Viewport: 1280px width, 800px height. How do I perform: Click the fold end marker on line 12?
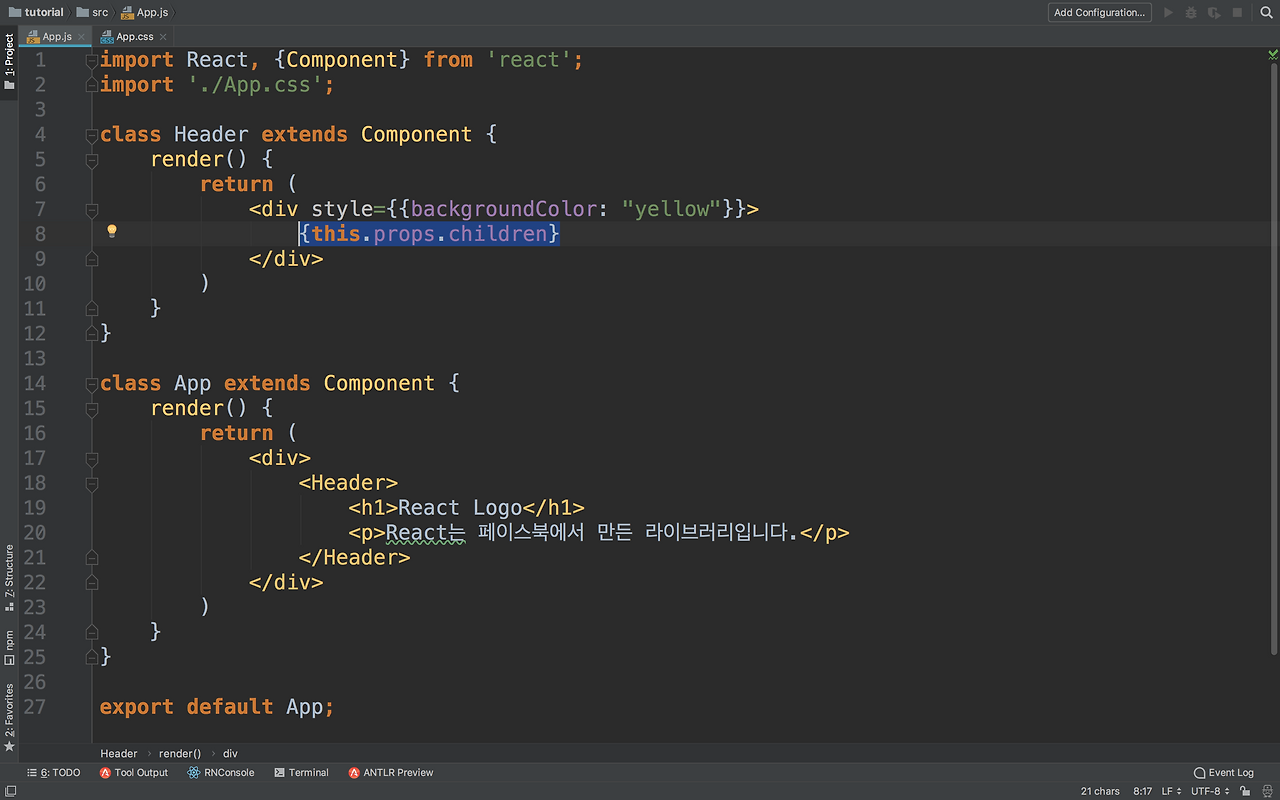coord(92,333)
